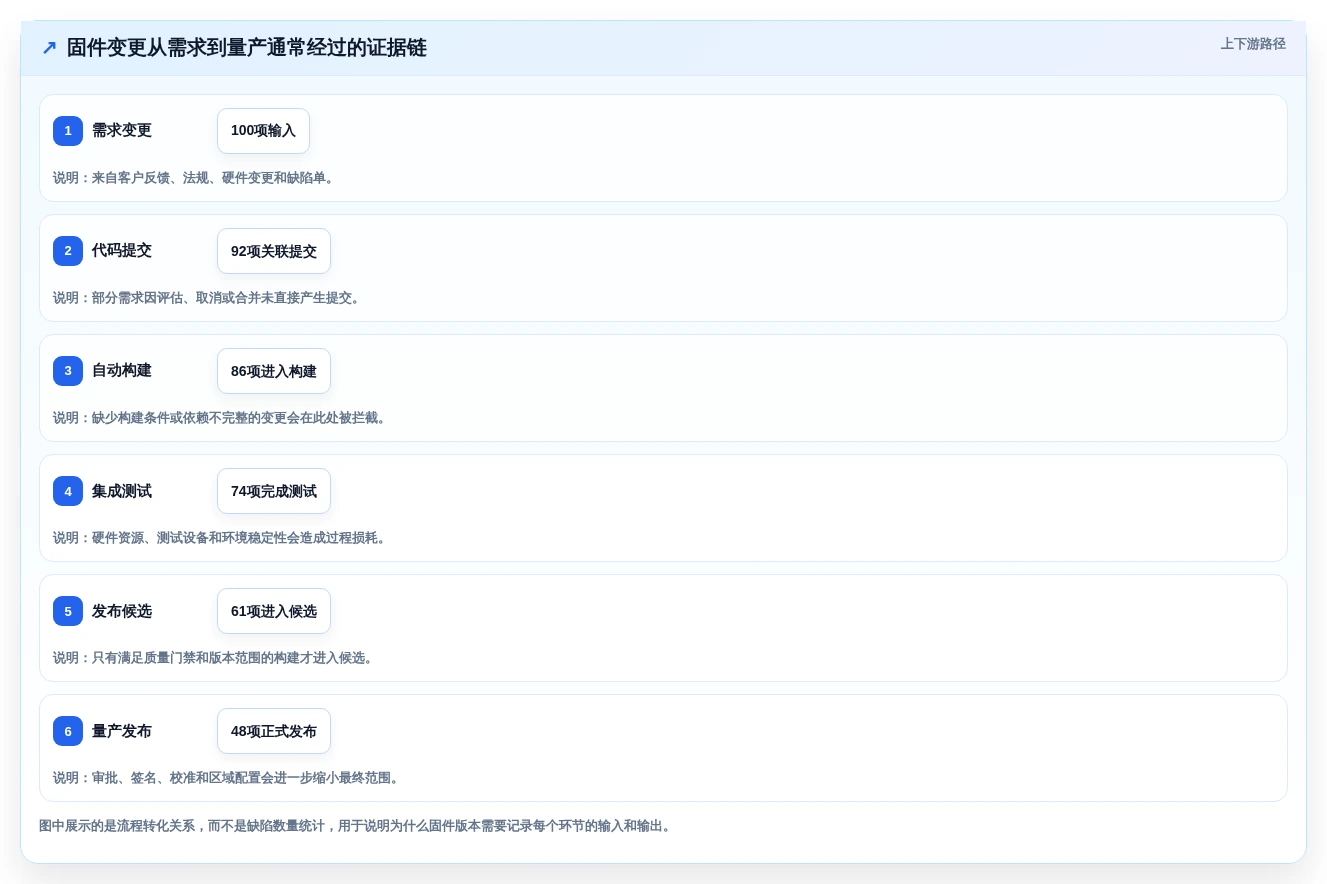Click the description starting 只有满足质量门禁
Viewport: 1327px width, 884px height.
tap(215, 658)
